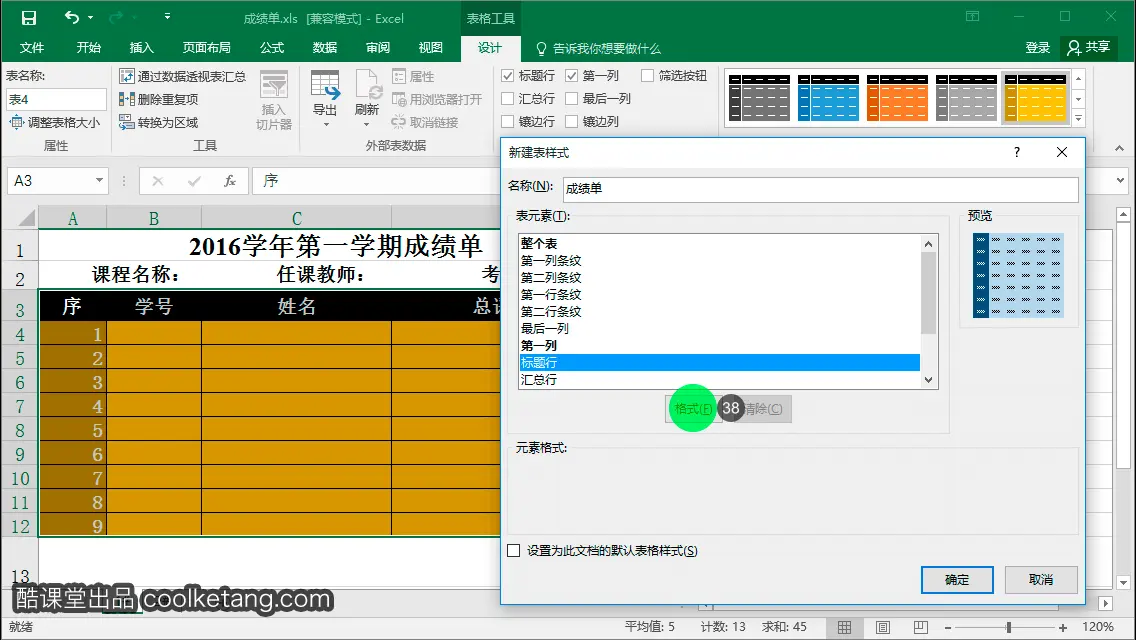Open the Page Layout (页面布局) tab
Screen dimensions: 1136x640
(x=206, y=48)
